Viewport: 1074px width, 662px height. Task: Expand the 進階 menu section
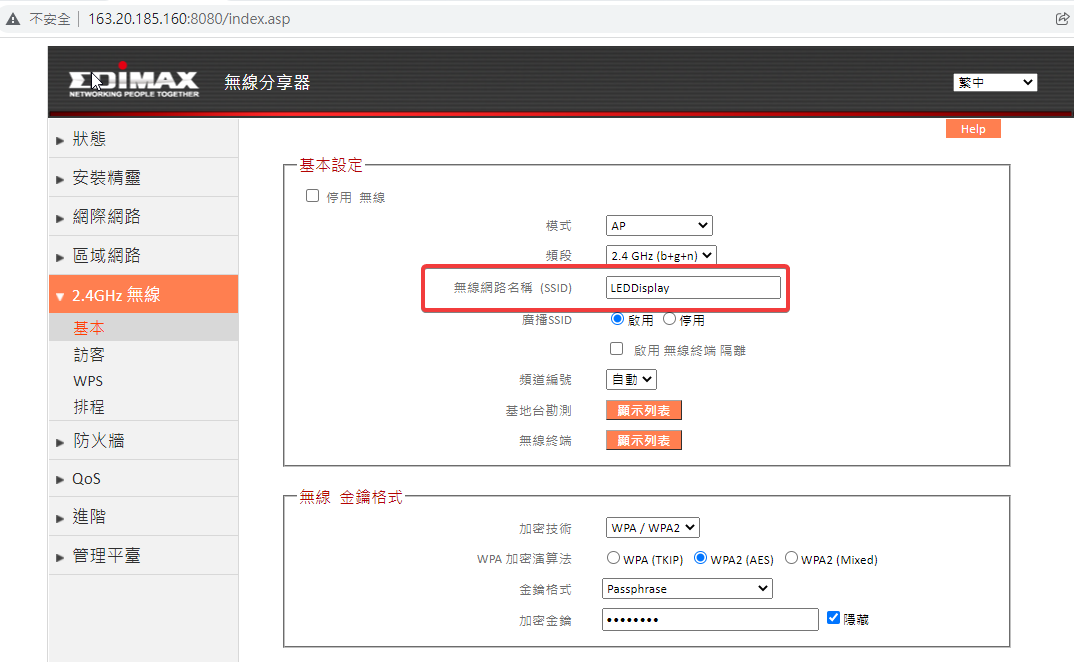point(143,517)
